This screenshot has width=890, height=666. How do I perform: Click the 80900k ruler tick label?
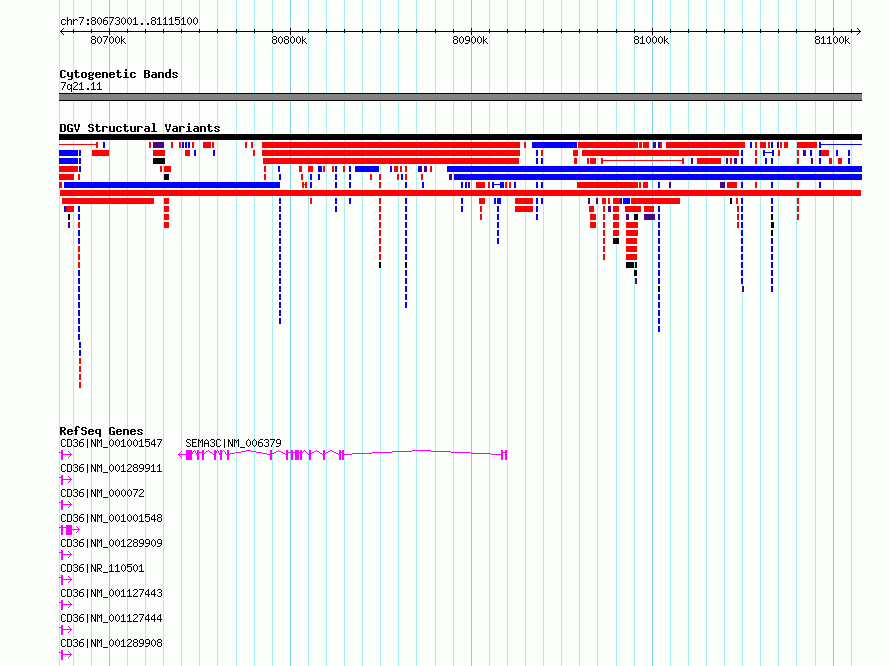point(471,40)
